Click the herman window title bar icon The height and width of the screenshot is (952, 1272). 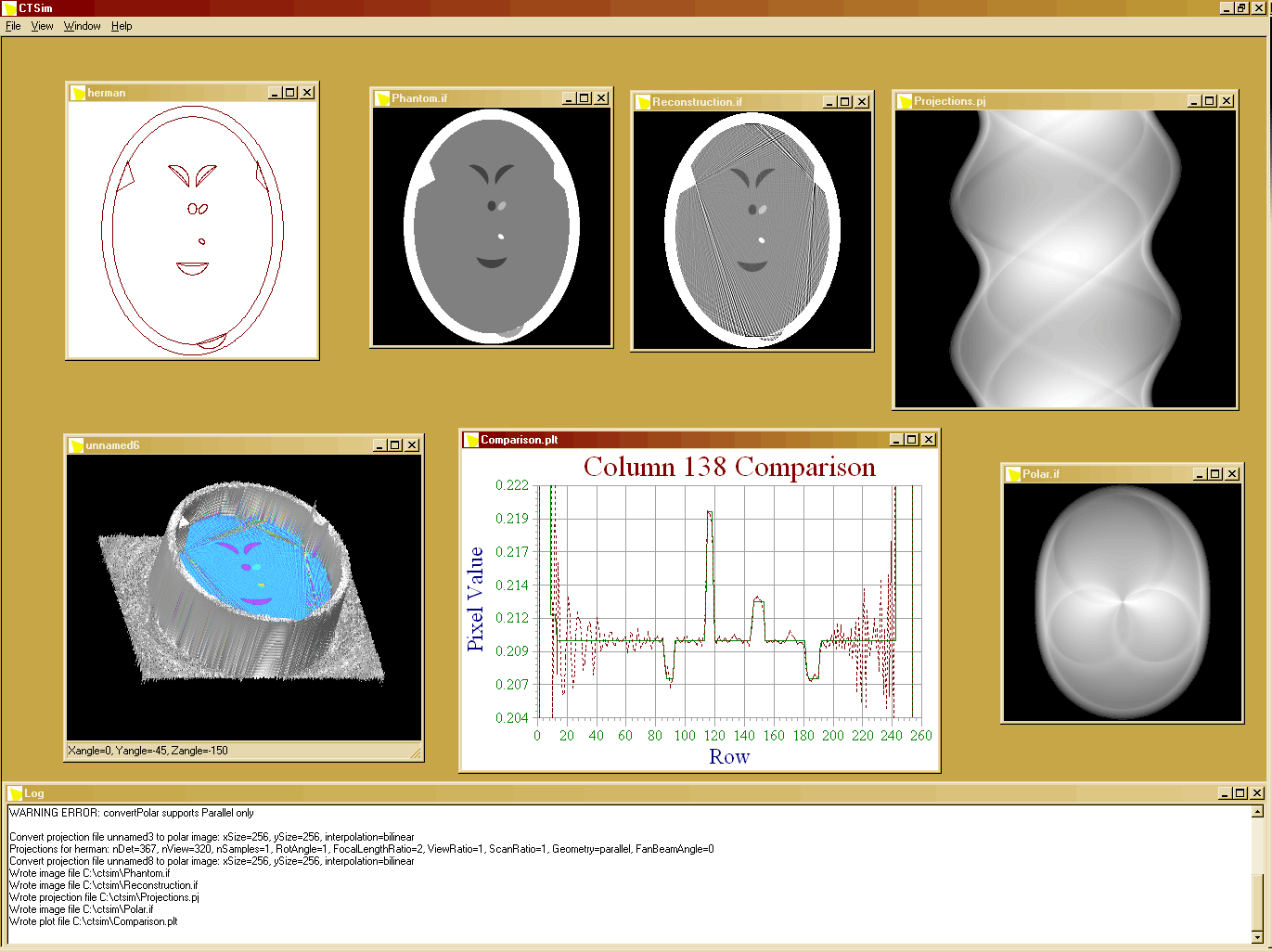[78, 93]
